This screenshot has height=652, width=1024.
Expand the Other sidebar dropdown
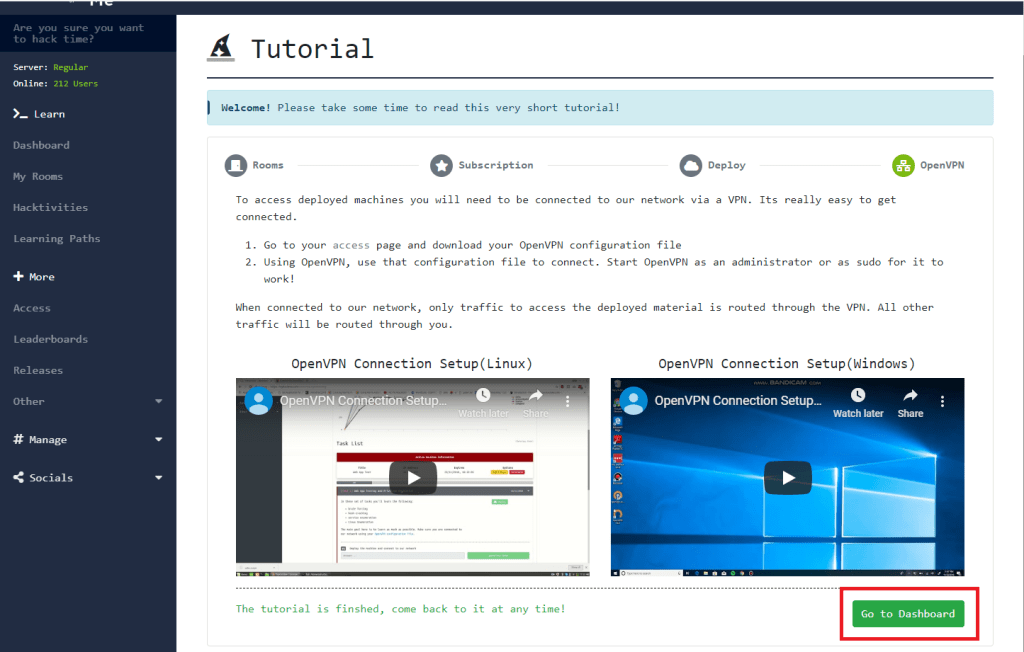coord(158,402)
